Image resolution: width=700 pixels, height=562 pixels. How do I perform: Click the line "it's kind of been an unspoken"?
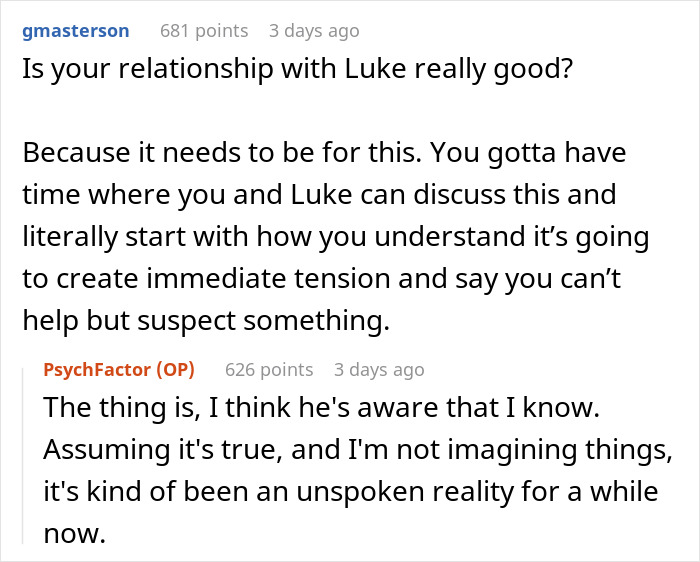(x=351, y=491)
